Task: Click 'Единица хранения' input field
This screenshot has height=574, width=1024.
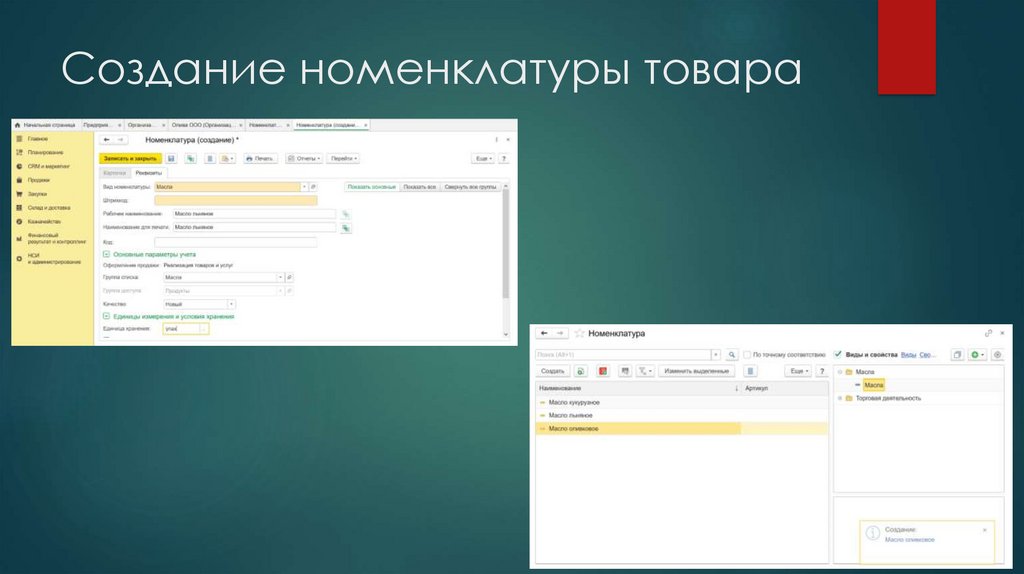Action: pos(185,328)
